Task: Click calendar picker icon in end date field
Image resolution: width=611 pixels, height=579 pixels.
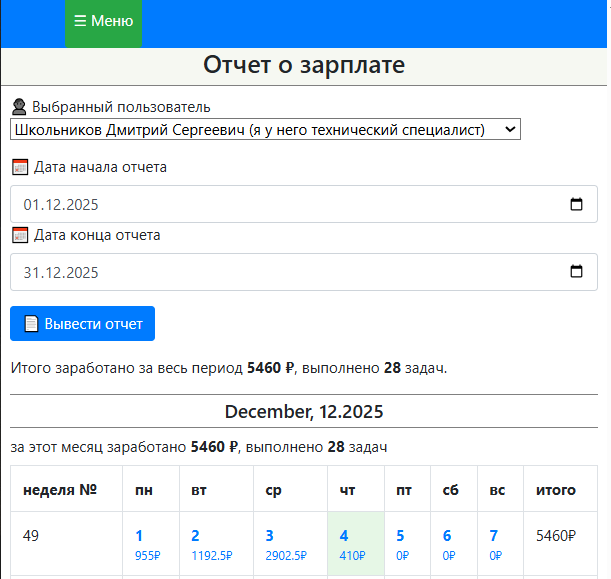Action: pyautogui.click(x=576, y=272)
